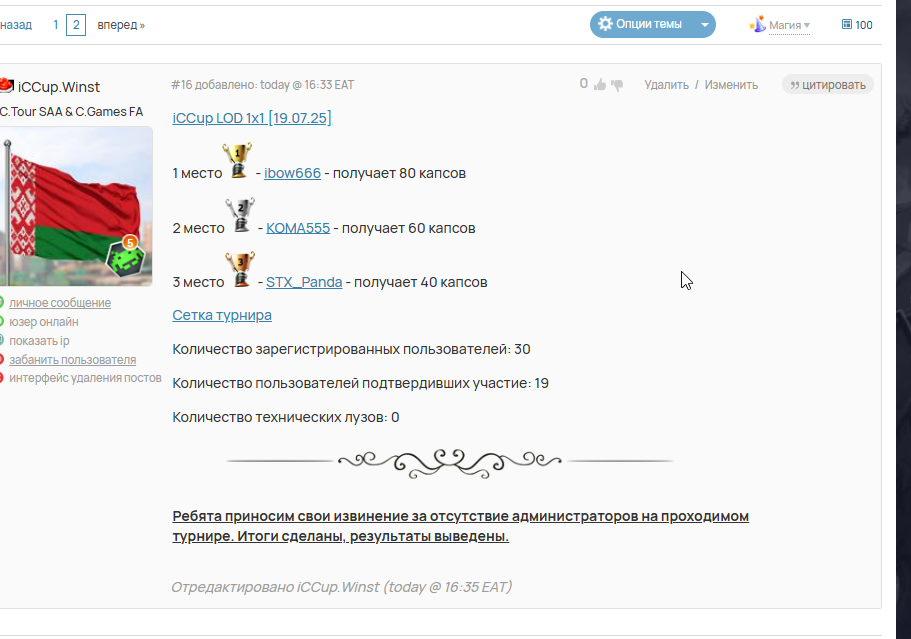The image size is (911, 639).
Task: Click the party hat Магия icon
Action: 758,24
